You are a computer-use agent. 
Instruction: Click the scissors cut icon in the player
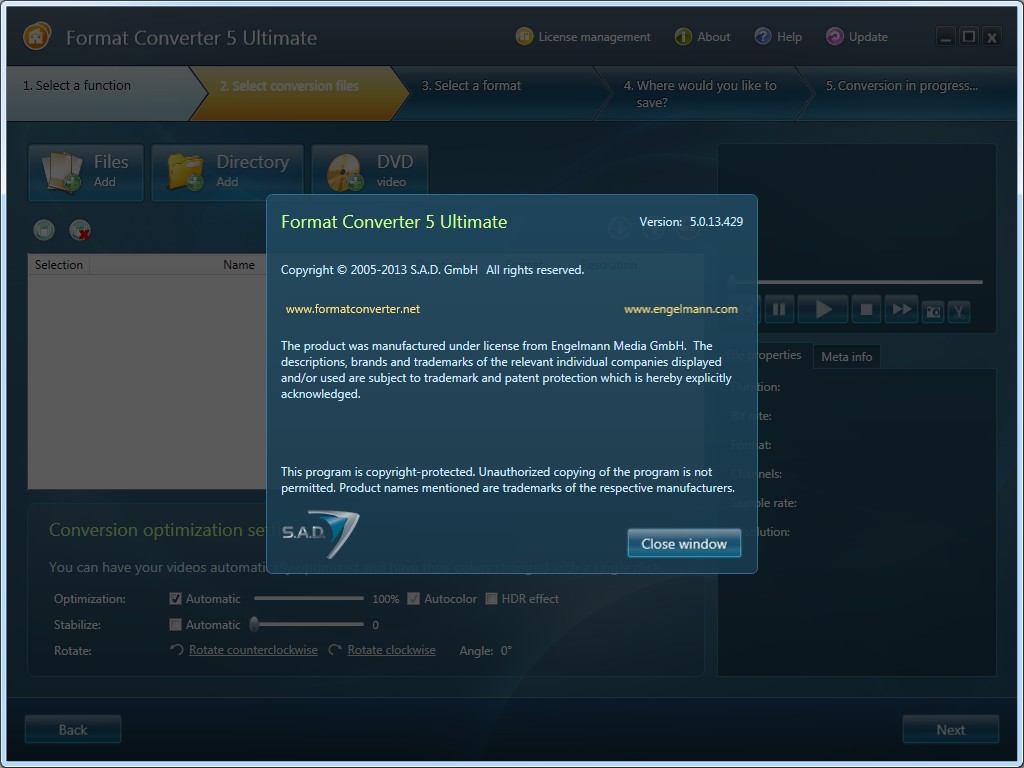point(959,312)
